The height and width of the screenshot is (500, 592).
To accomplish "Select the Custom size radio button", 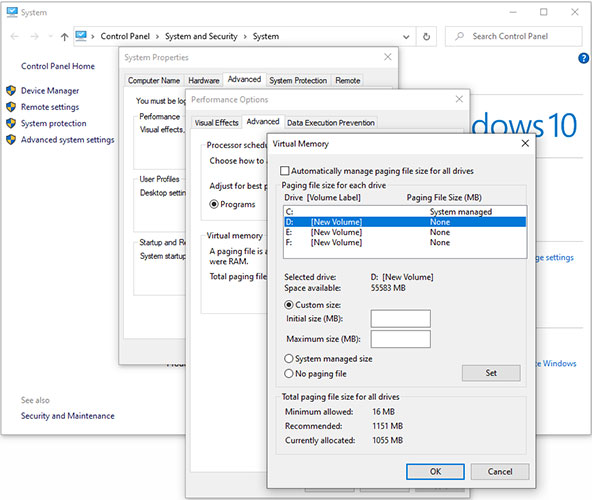I will [288, 305].
